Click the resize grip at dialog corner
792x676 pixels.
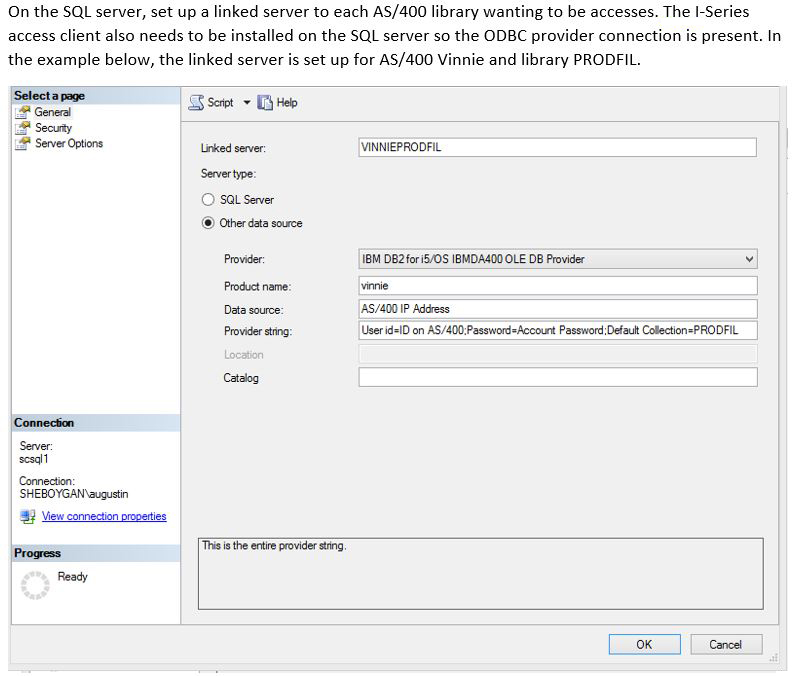tap(774, 657)
